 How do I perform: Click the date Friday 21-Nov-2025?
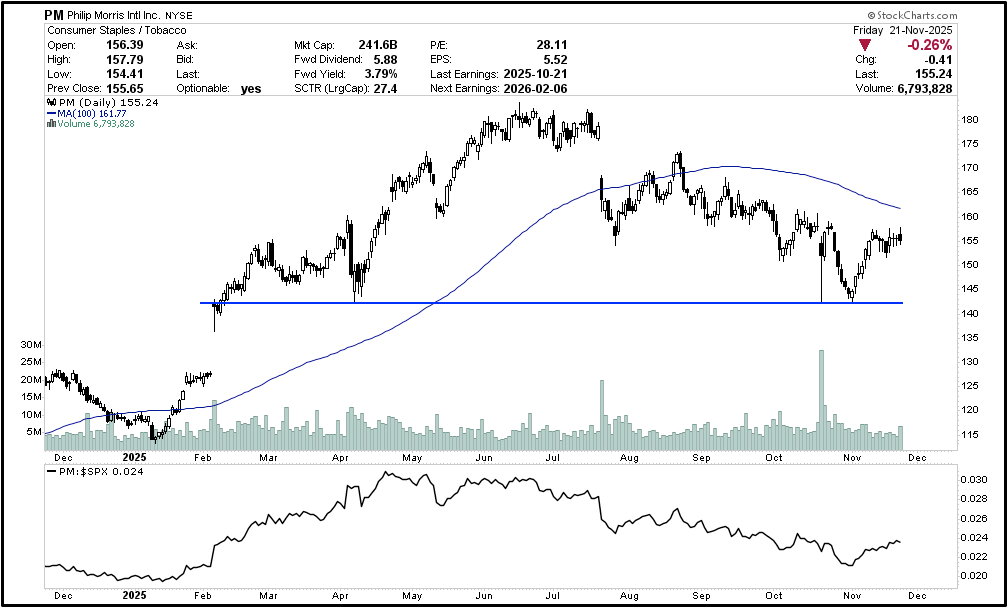coord(903,30)
